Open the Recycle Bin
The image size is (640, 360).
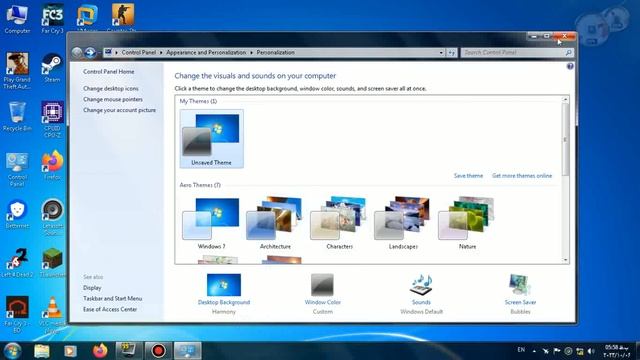pos(17,117)
